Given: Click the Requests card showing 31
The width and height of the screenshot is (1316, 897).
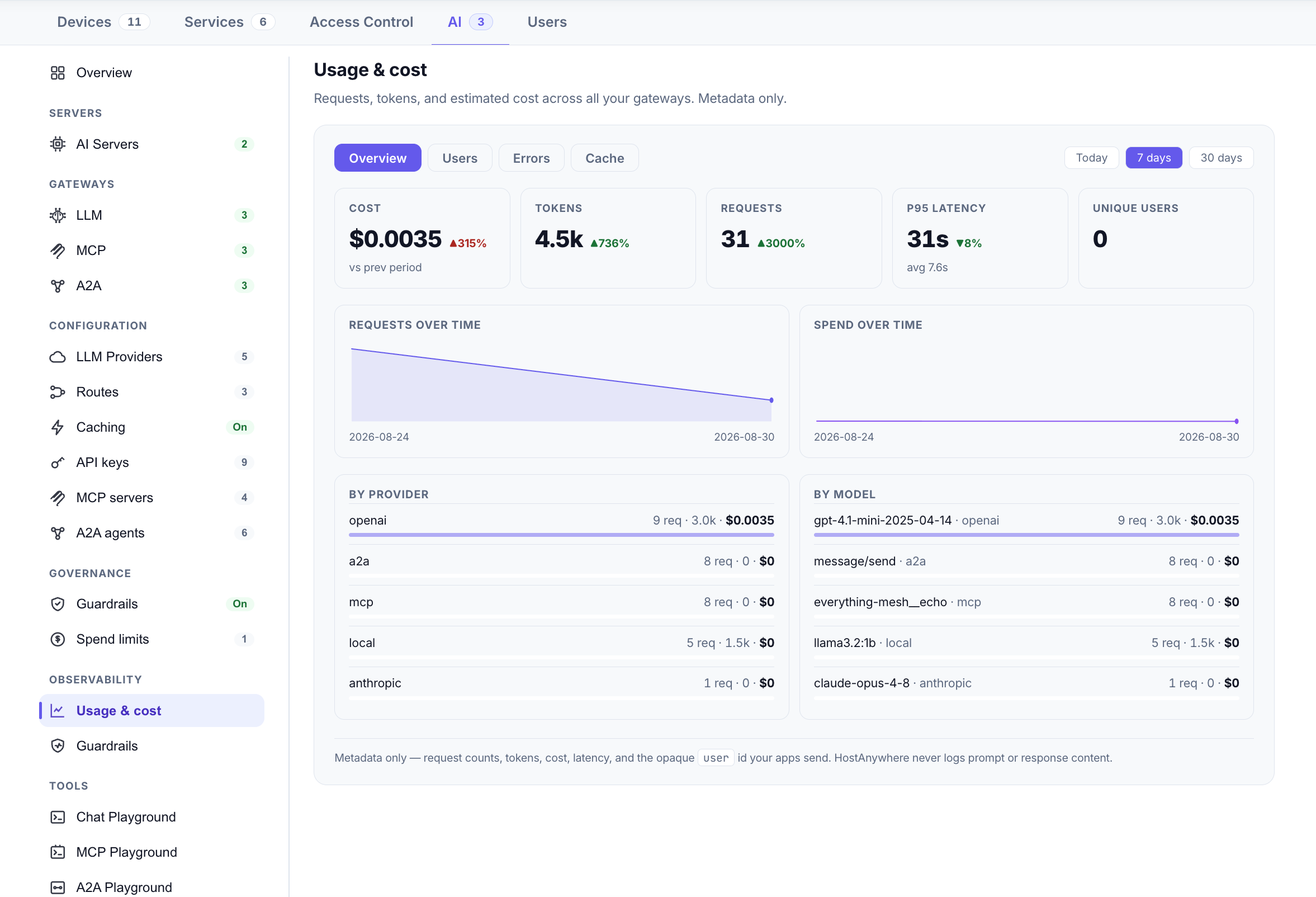Looking at the screenshot, I should tap(794, 238).
